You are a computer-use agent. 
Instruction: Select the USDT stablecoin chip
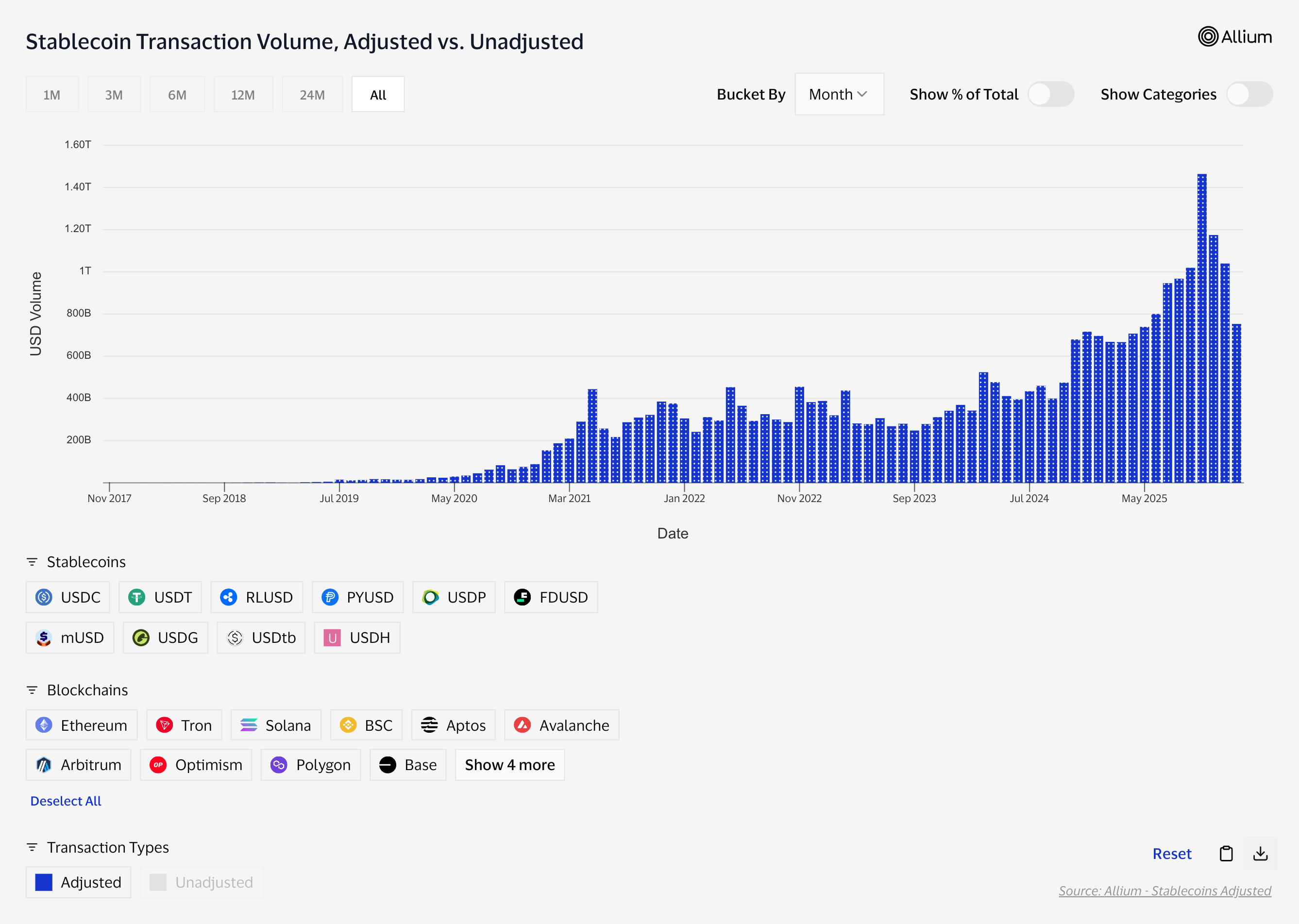click(160, 597)
